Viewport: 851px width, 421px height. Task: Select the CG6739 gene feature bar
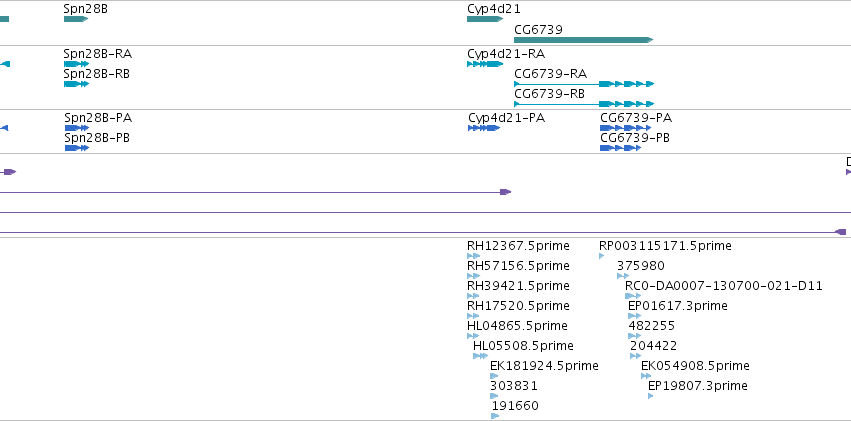pyautogui.click(x=583, y=40)
